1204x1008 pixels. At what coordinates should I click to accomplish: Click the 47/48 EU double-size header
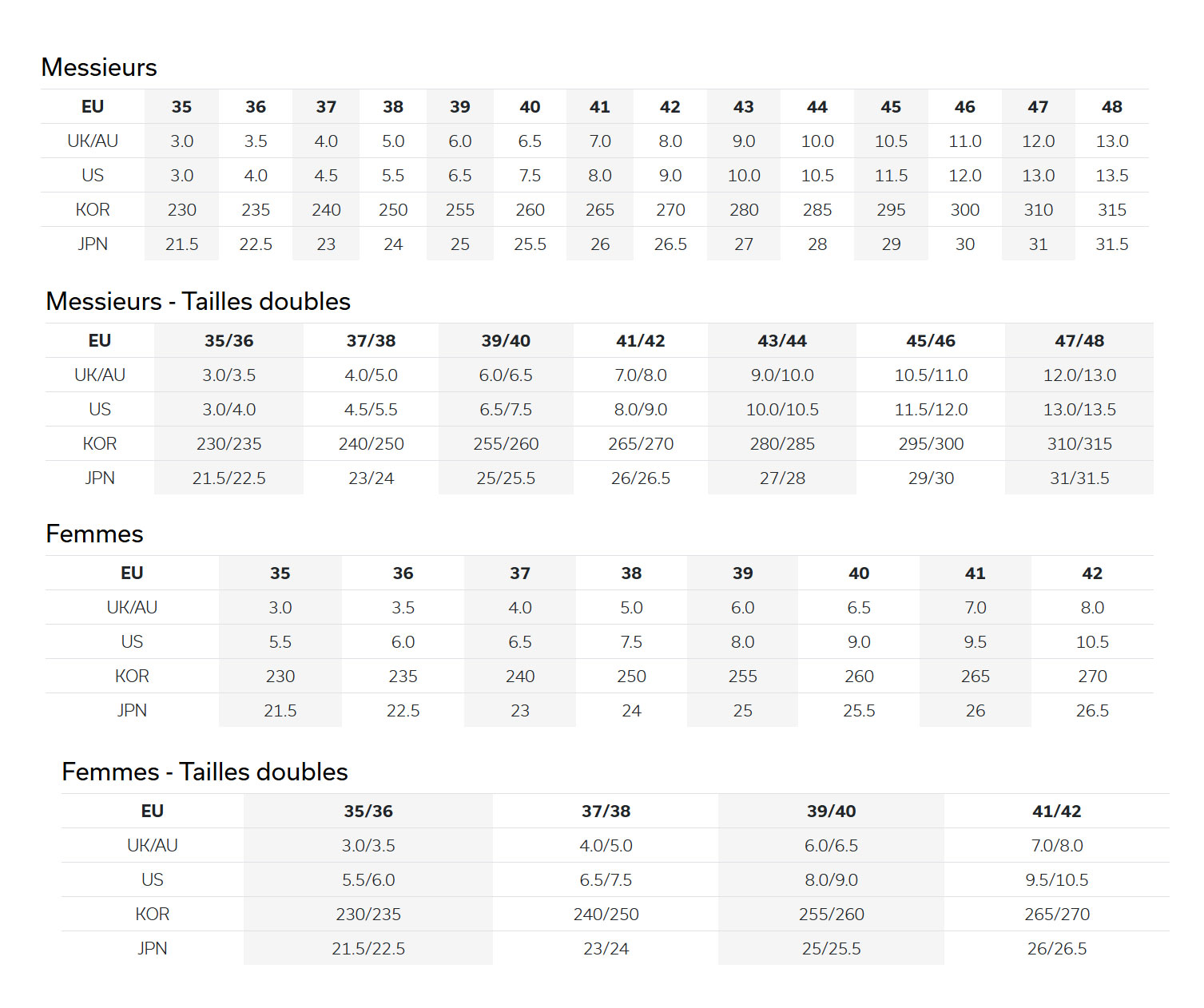[x=1079, y=341]
